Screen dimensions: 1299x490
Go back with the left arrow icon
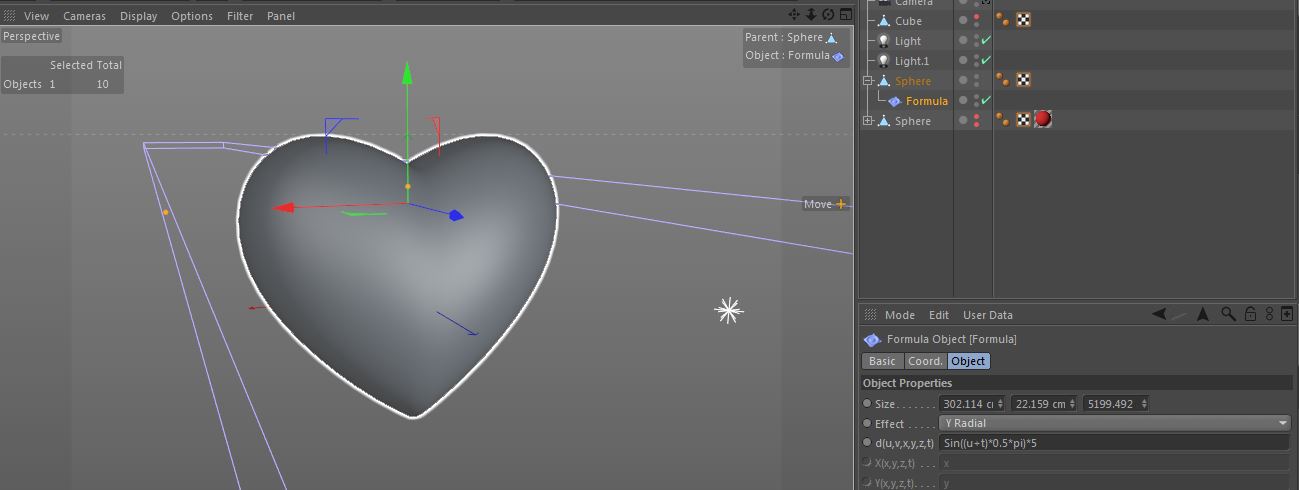(x=1159, y=314)
